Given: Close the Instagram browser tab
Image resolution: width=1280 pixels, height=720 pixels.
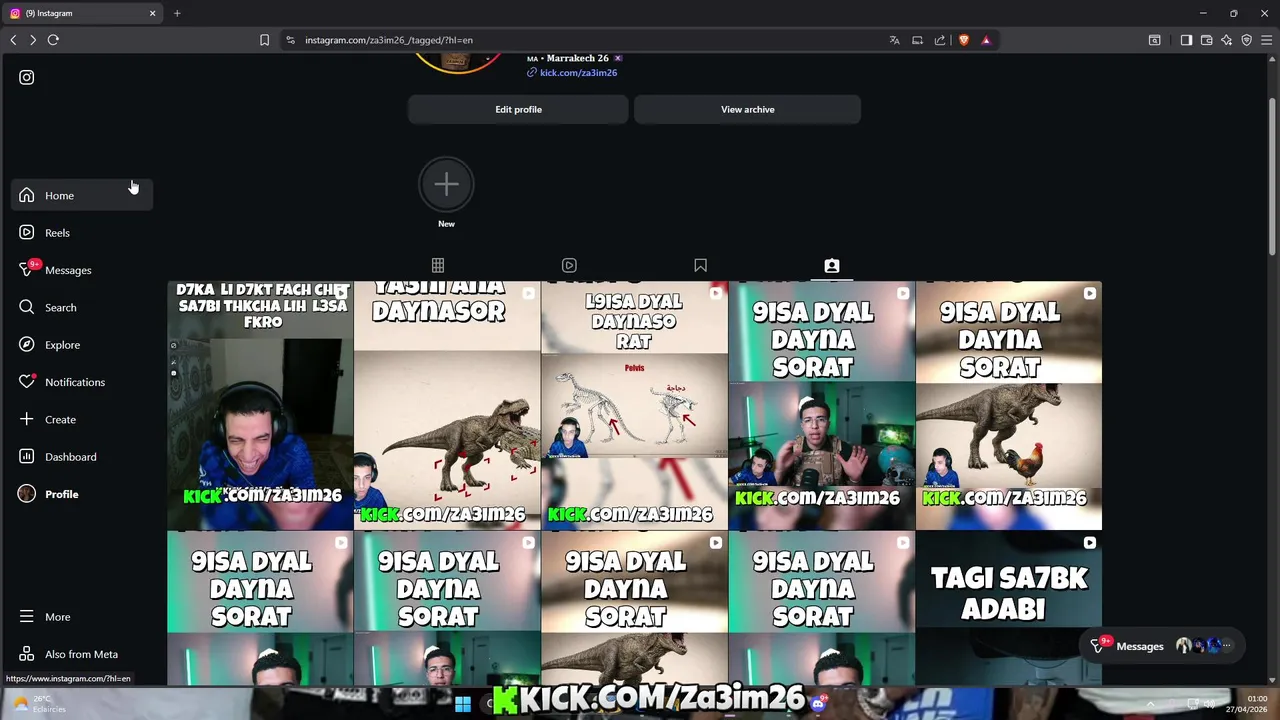Looking at the screenshot, I should point(153,13).
